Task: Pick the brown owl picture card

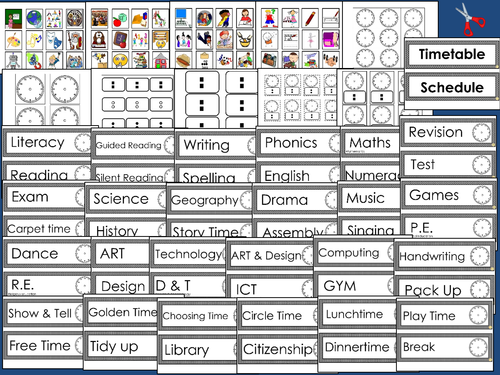Action: coord(99,40)
